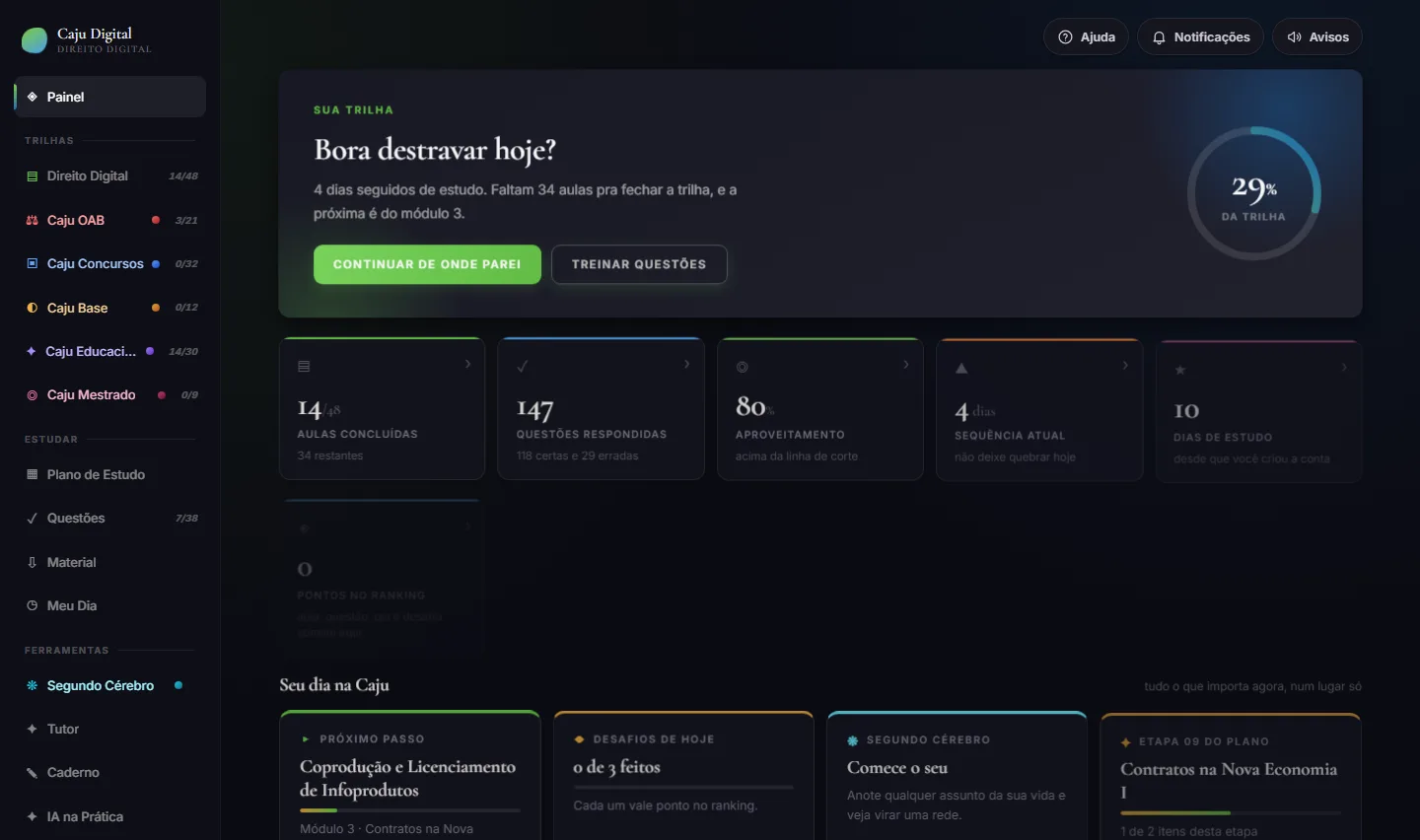Open the Caju OAB trail
This screenshot has width=1420, height=840.
pos(110,220)
